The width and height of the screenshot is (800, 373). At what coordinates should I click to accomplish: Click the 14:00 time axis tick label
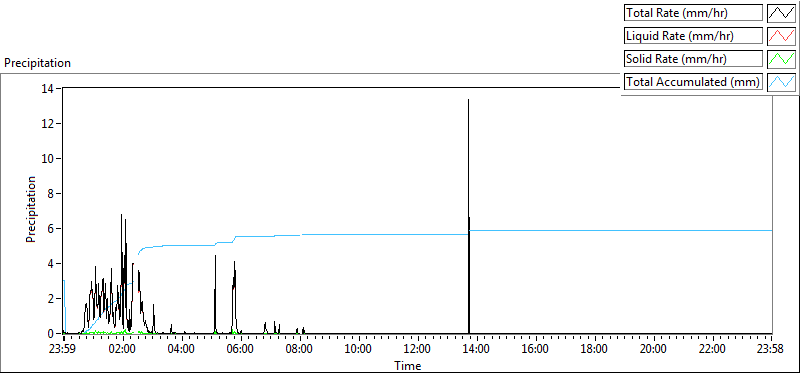(477, 350)
